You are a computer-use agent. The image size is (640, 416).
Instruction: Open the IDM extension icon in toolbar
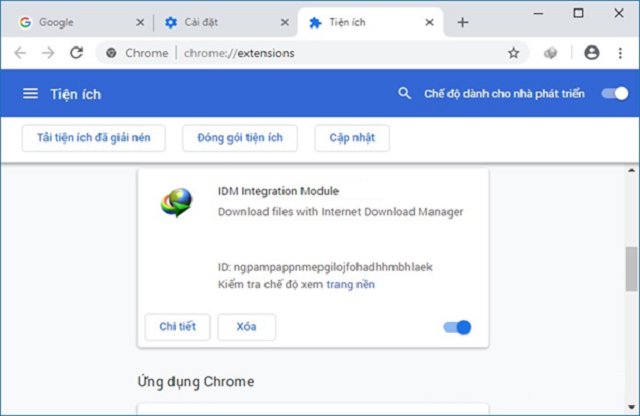pyautogui.click(x=550, y=53)
